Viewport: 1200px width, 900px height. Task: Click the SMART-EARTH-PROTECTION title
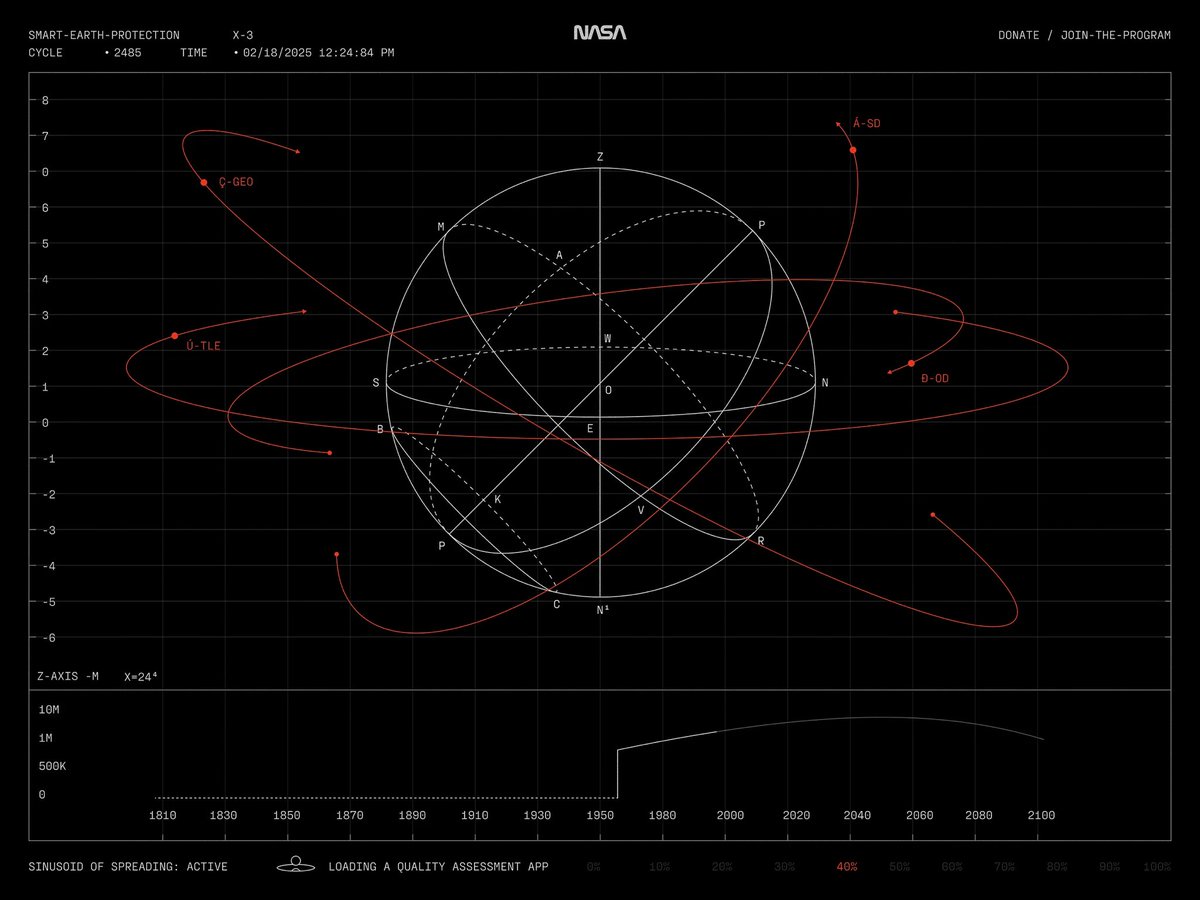104,35
